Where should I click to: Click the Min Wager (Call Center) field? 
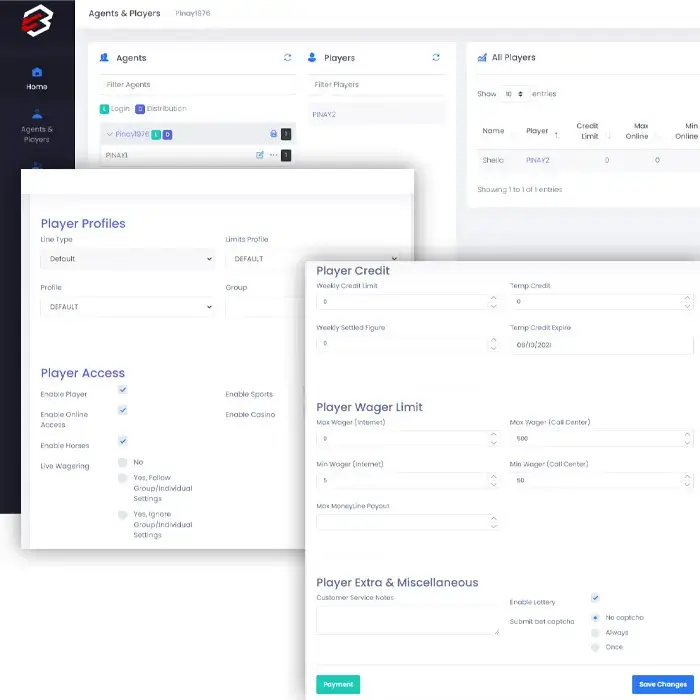point(601,480)
